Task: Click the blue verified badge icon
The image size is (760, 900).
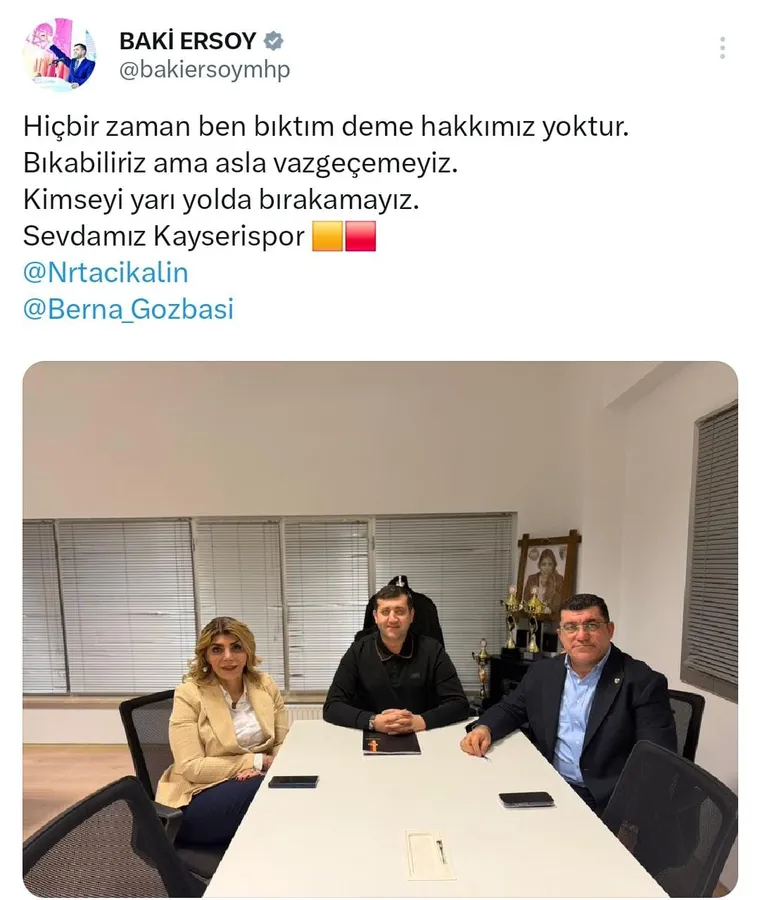Action: 273,41
